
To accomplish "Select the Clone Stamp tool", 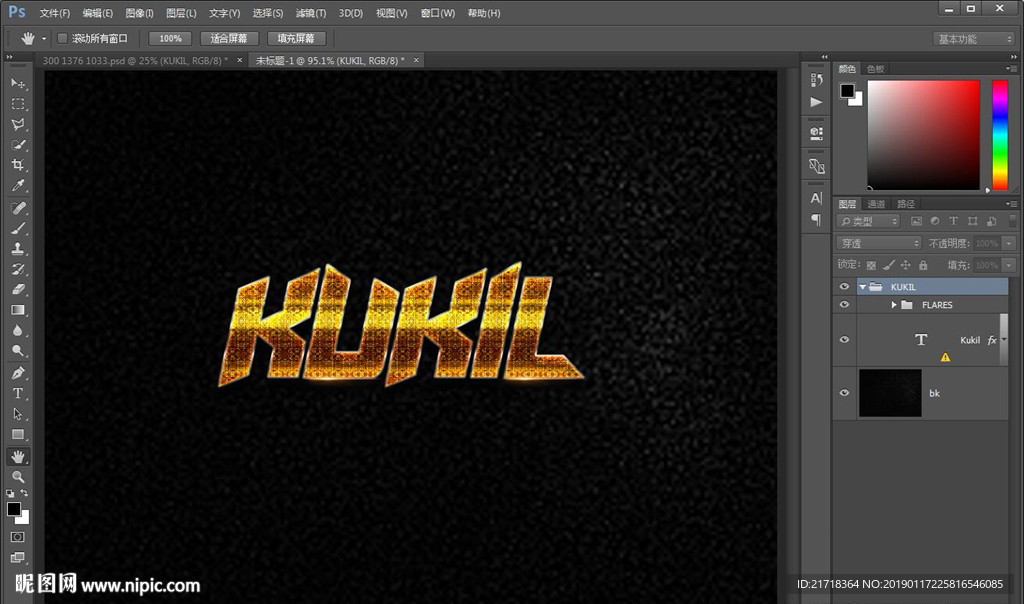I will 18,249.
